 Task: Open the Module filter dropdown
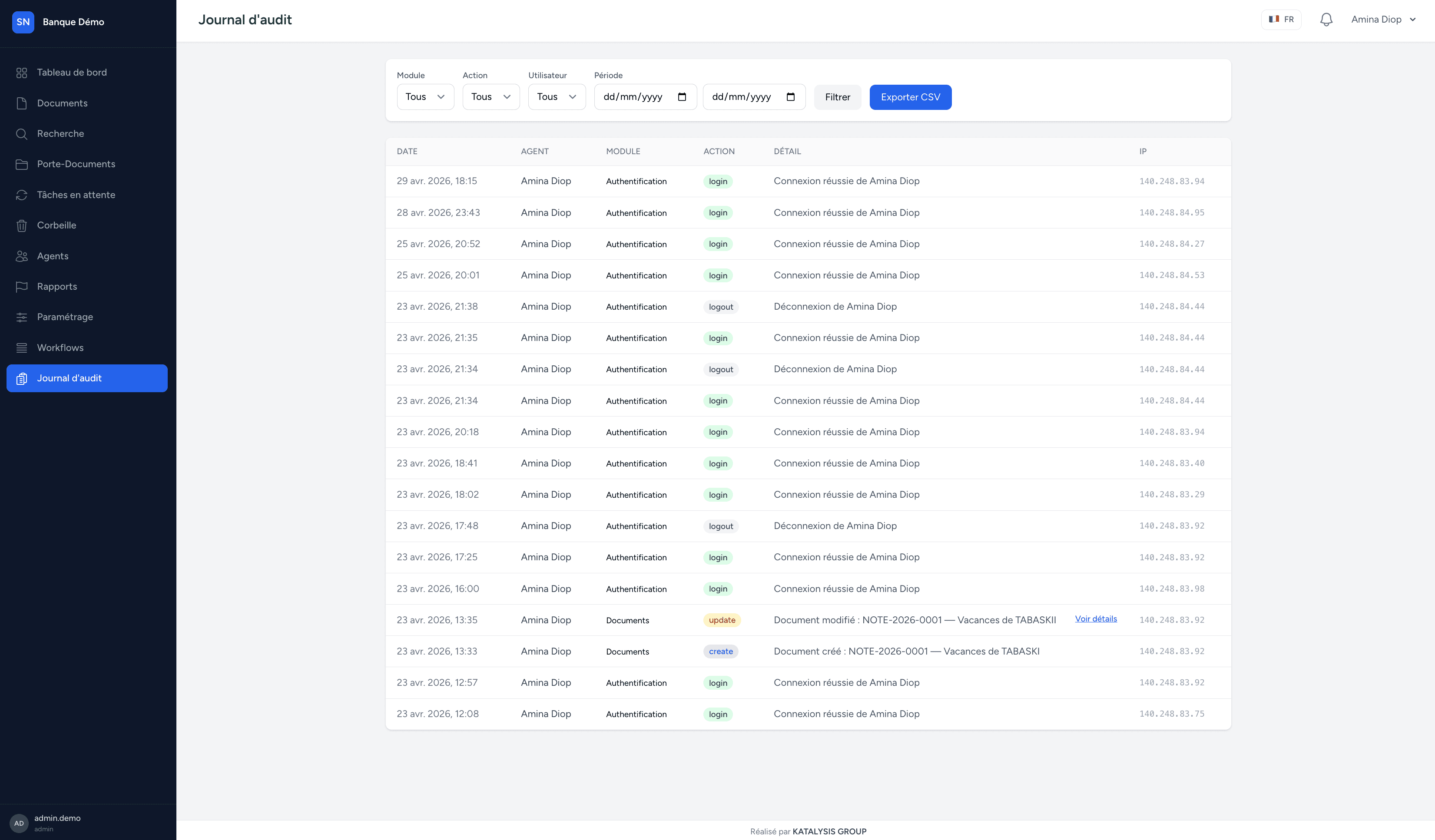tap(425, 97)
